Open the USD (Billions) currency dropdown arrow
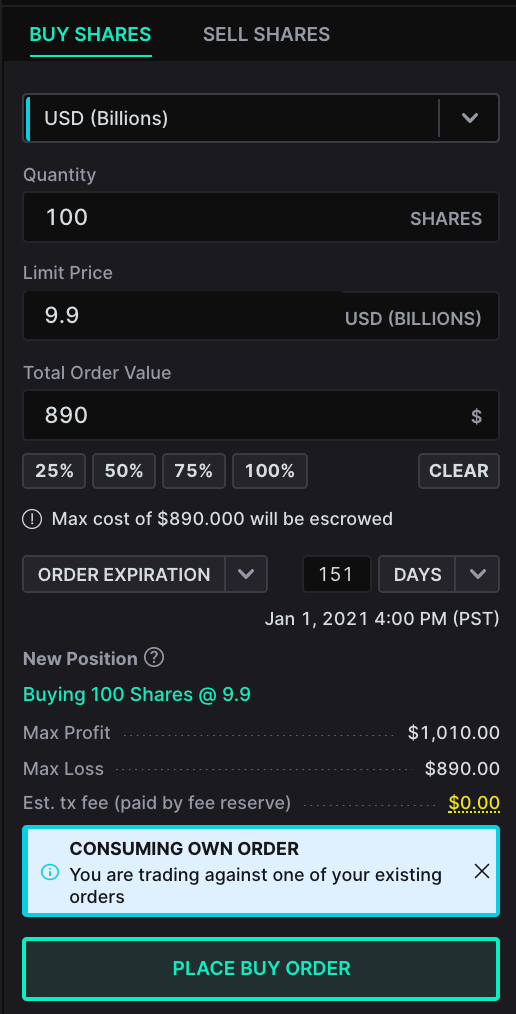 [469, 118]
